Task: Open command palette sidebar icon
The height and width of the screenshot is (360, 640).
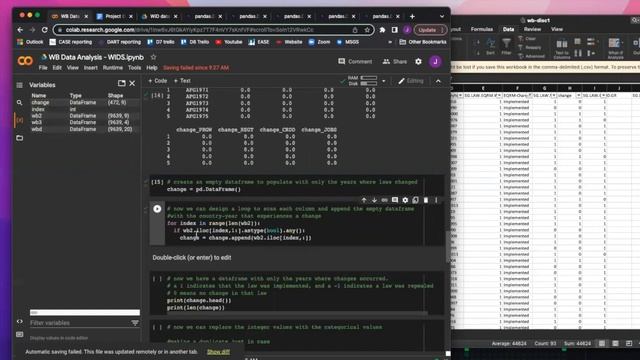Action: [x=20, y=334]
